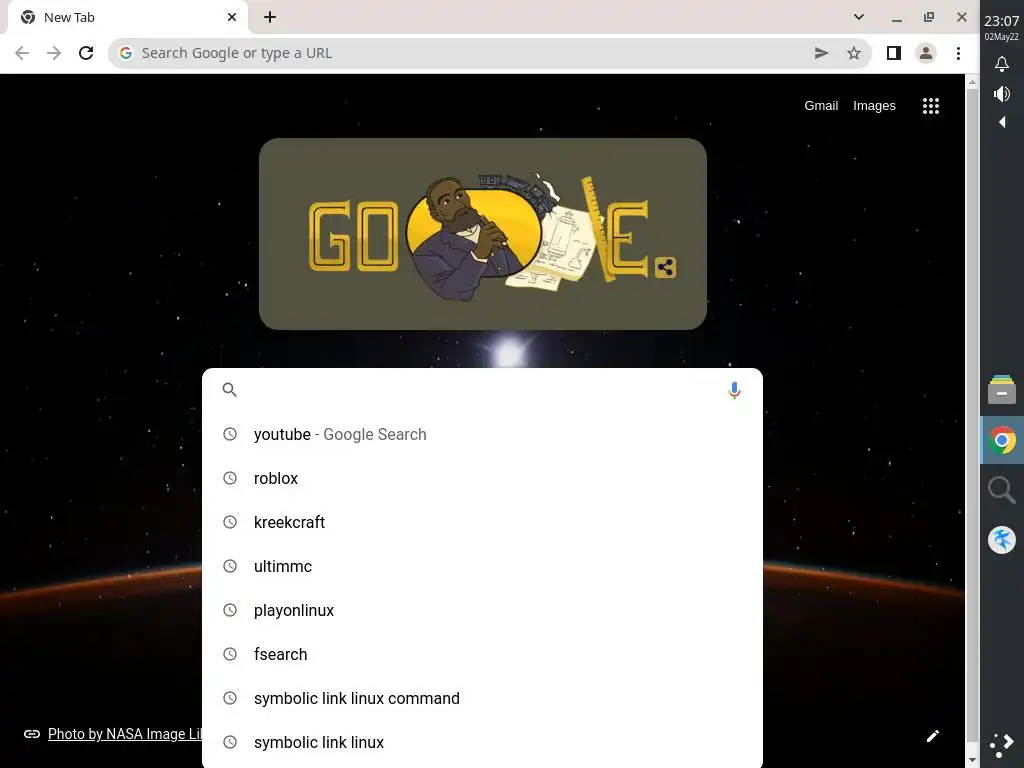Share the Google Doodle via share icon
The image size is (1024, 768).
click(665, 267)
